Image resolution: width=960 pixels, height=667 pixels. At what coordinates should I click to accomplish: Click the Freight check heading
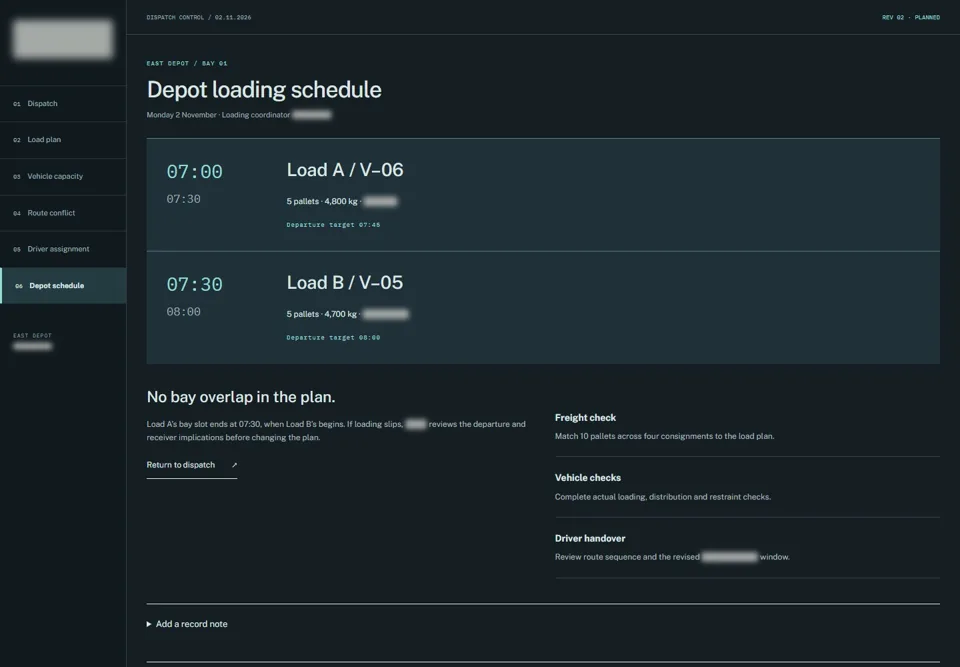click(x=585, y=418)
